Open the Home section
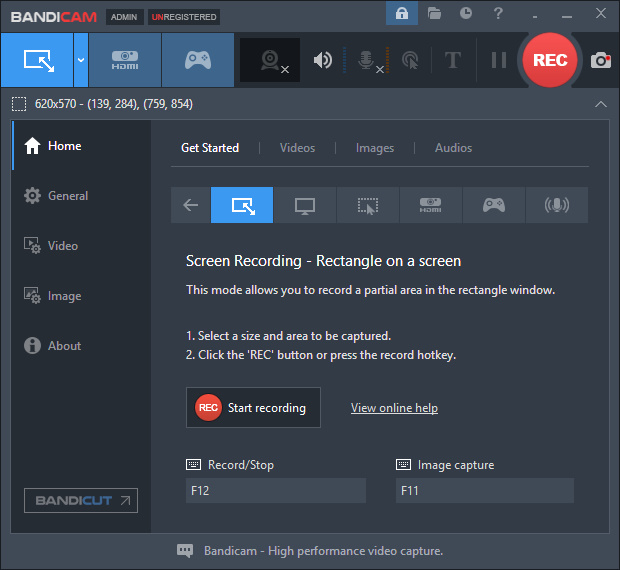 pyautogui.click(x=81, y=146)
